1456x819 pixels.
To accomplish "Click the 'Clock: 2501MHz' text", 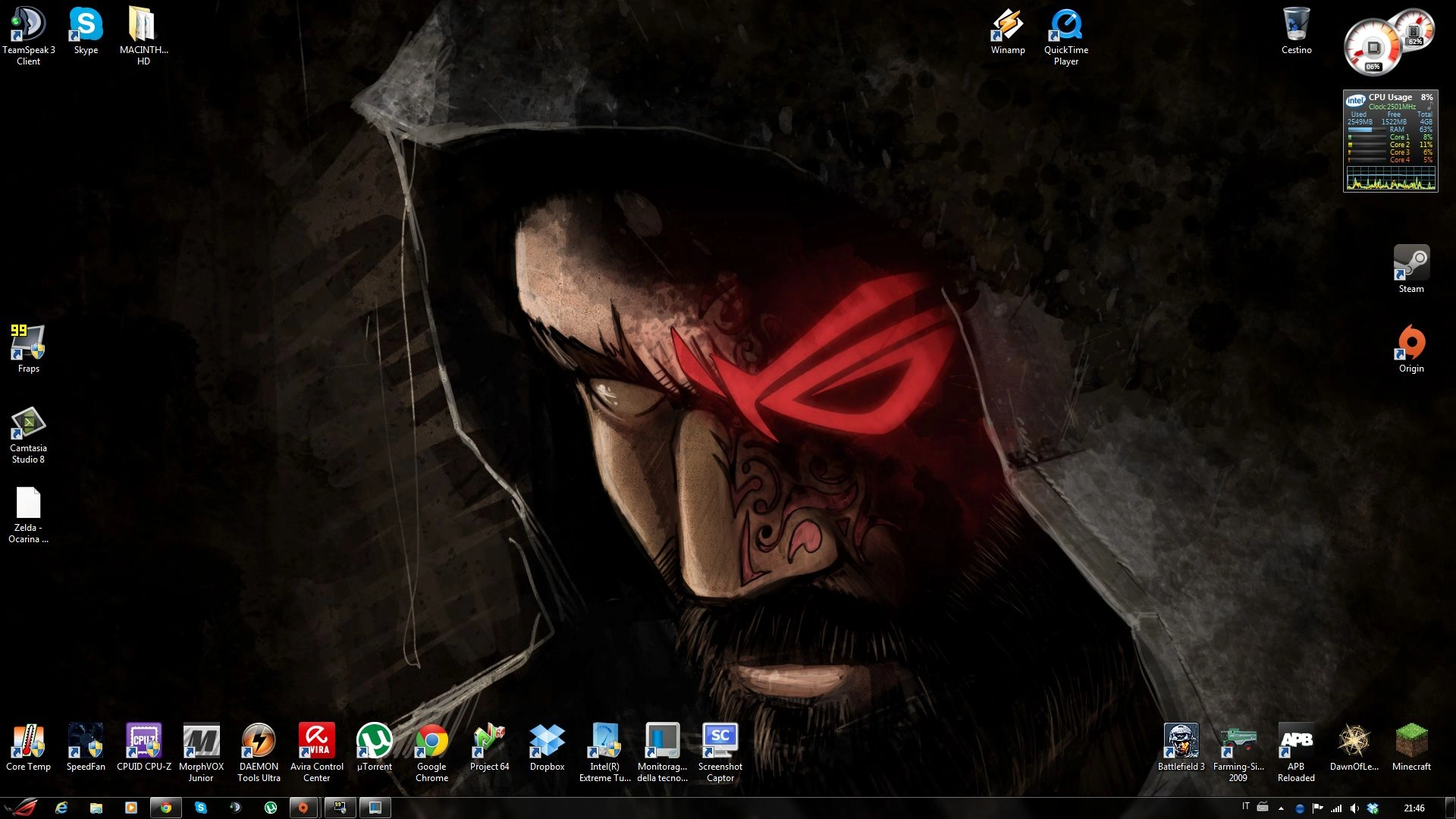I will tap(1392, 107).
